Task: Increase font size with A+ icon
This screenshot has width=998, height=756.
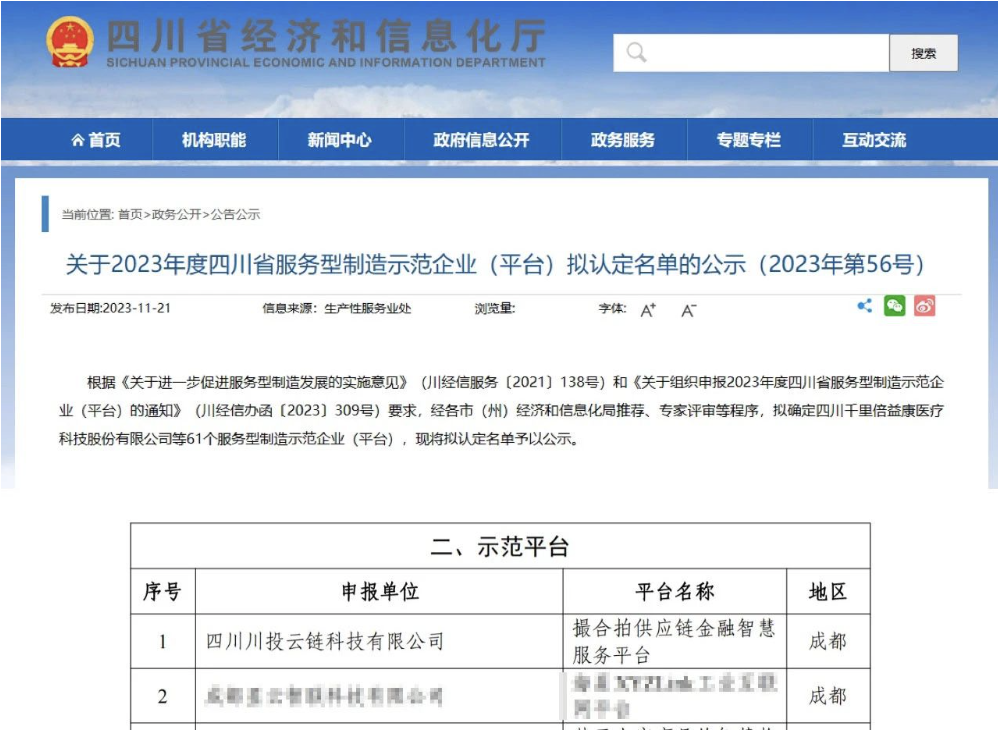Action: pyautogui.click(x=648, y=310)
